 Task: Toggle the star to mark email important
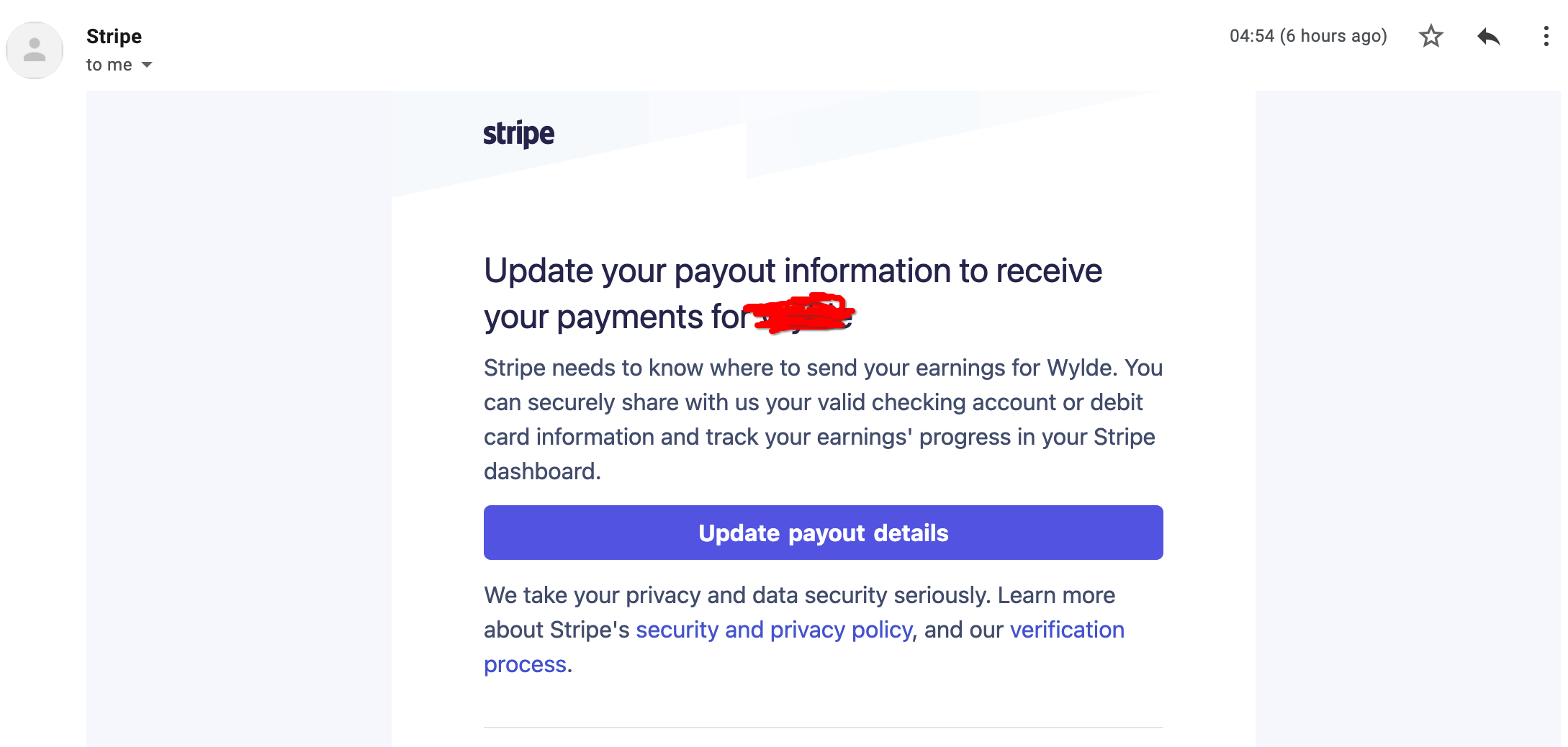1430,35
